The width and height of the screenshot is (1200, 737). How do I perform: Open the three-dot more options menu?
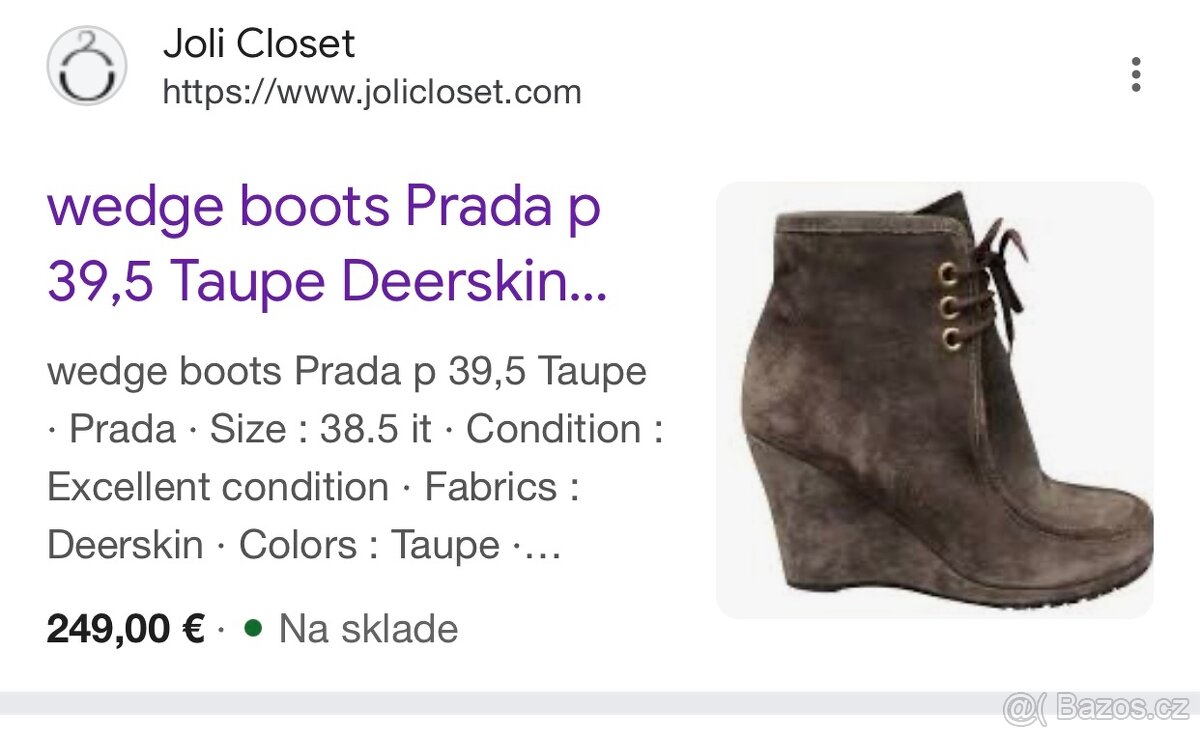1135,75
